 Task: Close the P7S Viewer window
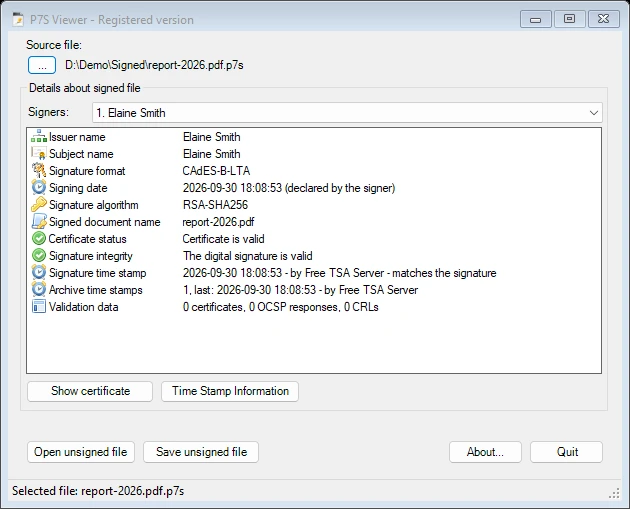click(x=603, y=19)
